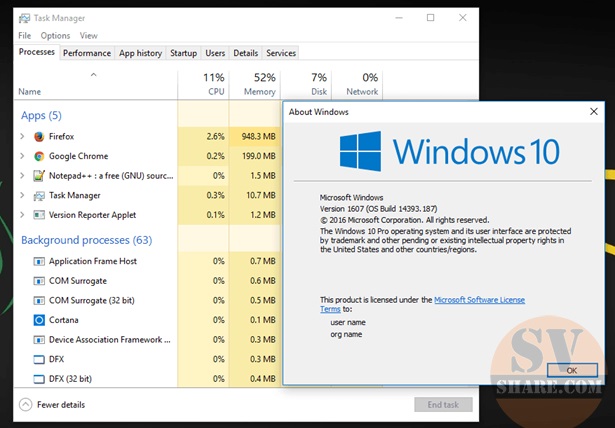The image size is (615, 428).
Task: Click OK in the About Windows dialog
Action: point(572,370)
